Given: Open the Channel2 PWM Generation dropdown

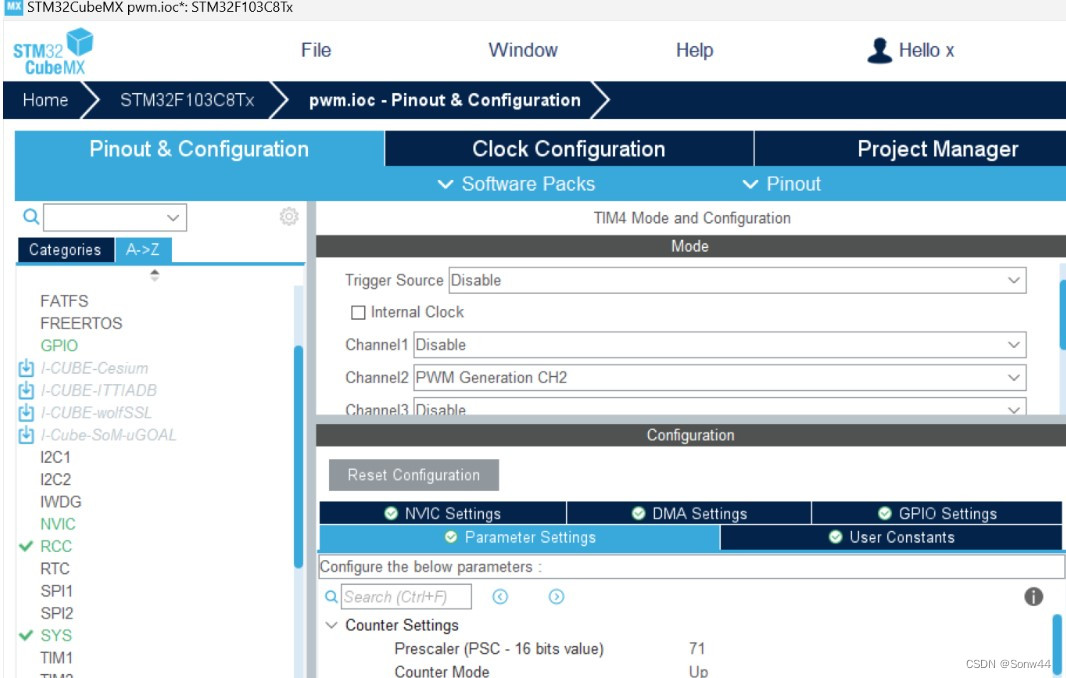Looking at the screenshot, I should pyautogui.click(x=719, y=377).
